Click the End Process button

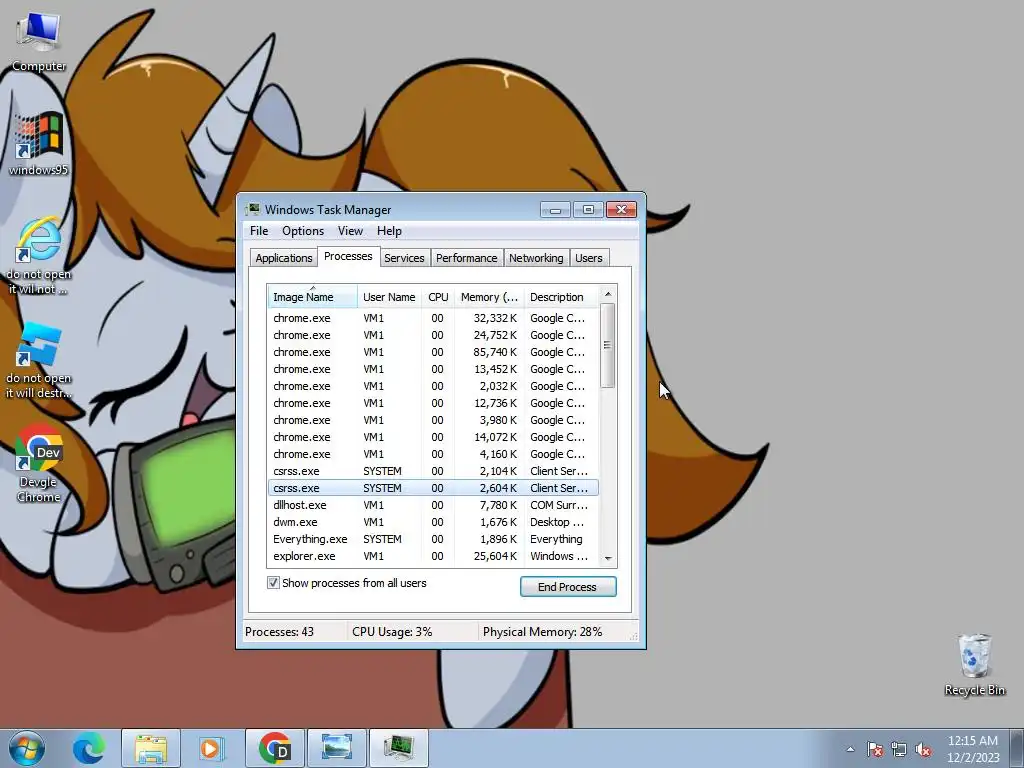568,586
